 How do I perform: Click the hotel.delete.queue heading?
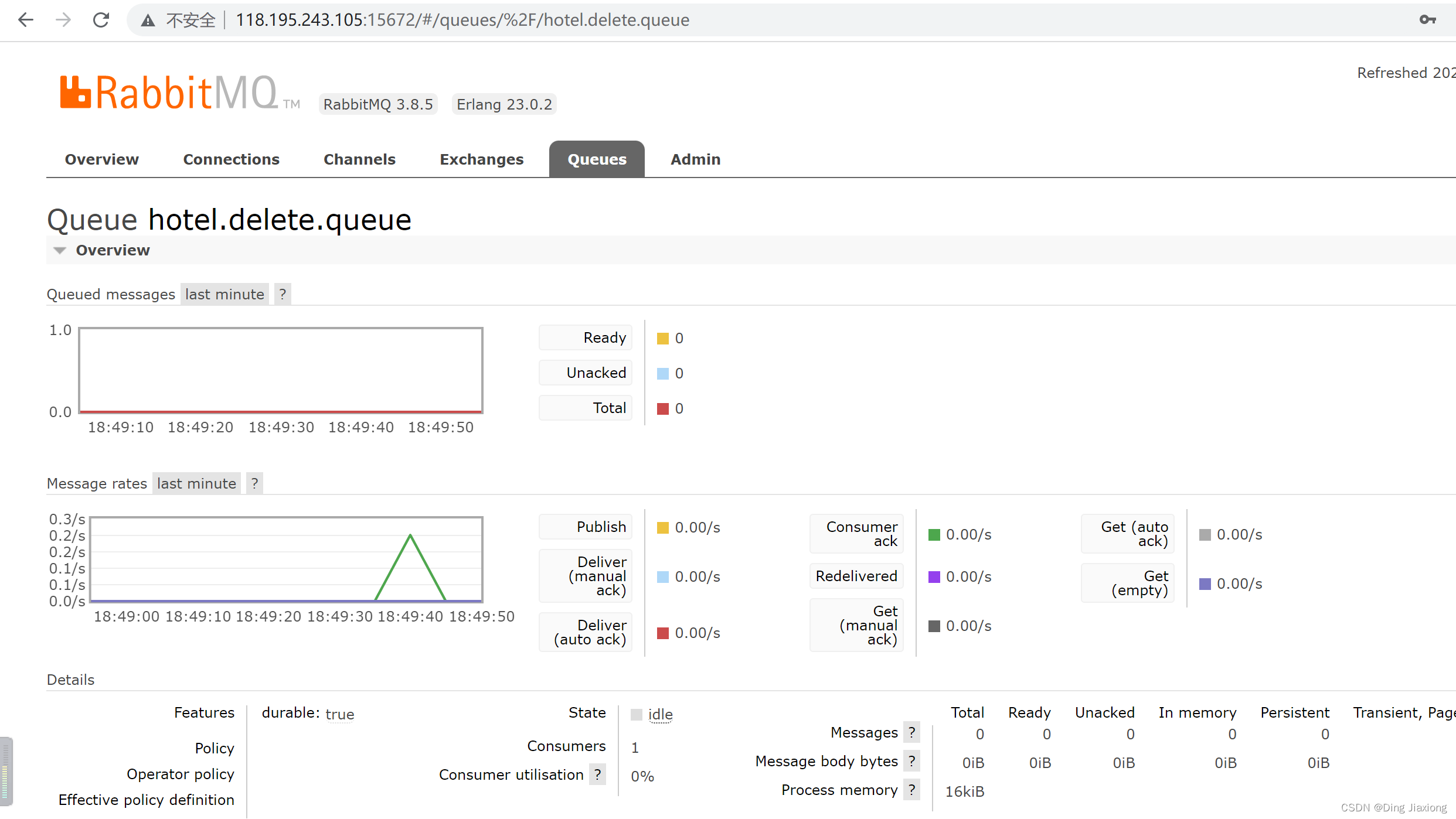tap(280, 220)
